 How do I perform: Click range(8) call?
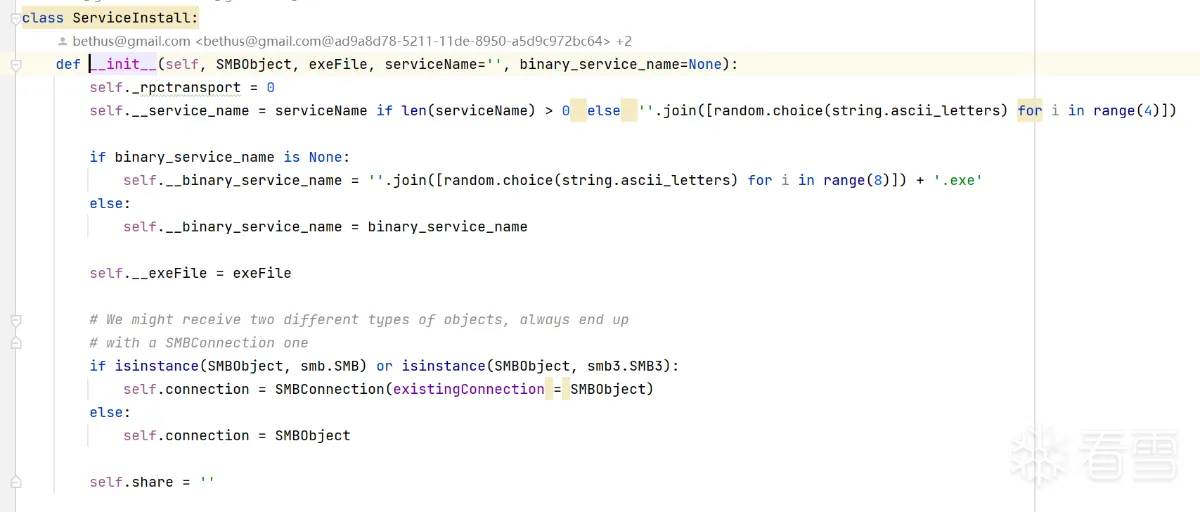click(857, 180)
